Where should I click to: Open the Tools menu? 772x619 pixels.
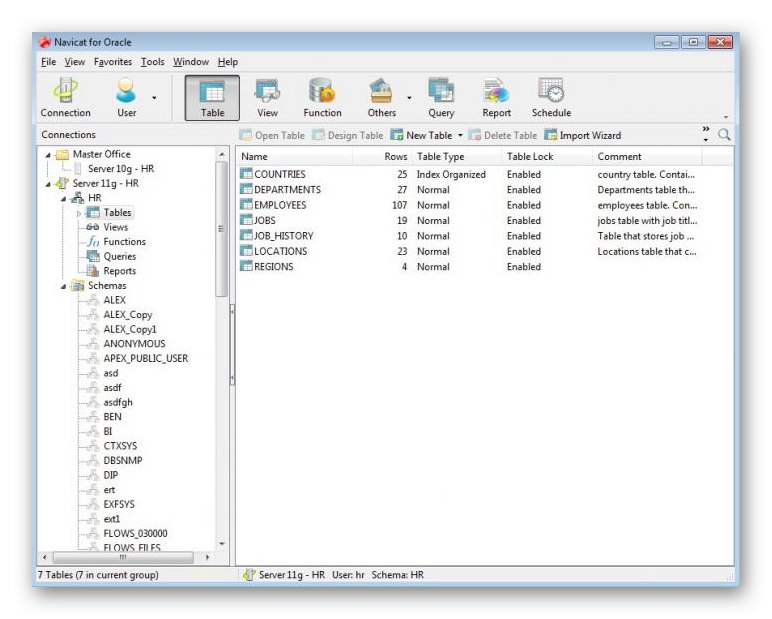pos(153,62)
